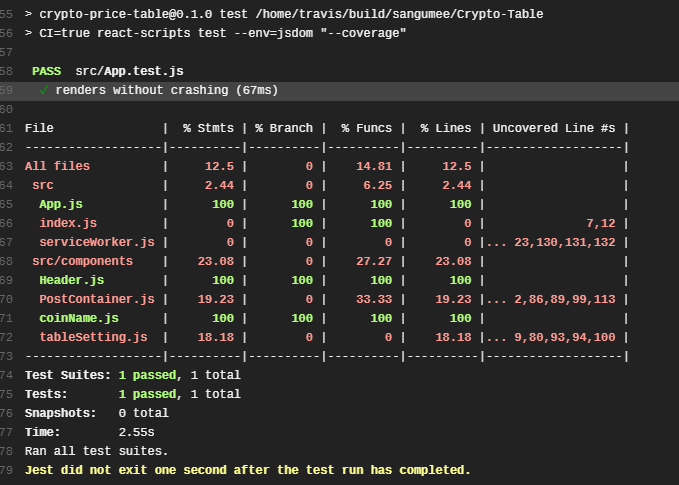
Task: Click 'Header.js' in the coverage table
Action: click(71, 280)
